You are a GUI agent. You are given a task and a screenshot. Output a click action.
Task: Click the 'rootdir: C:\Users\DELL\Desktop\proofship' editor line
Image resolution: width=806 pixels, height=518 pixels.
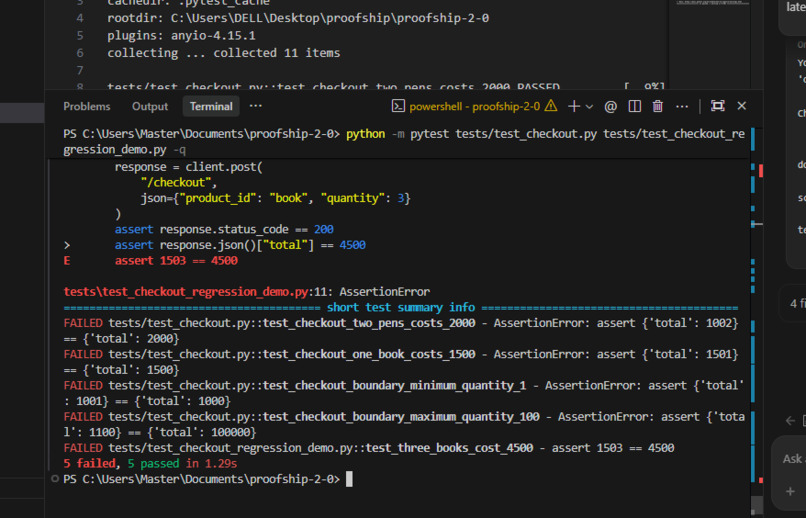[x=298, y=18]
